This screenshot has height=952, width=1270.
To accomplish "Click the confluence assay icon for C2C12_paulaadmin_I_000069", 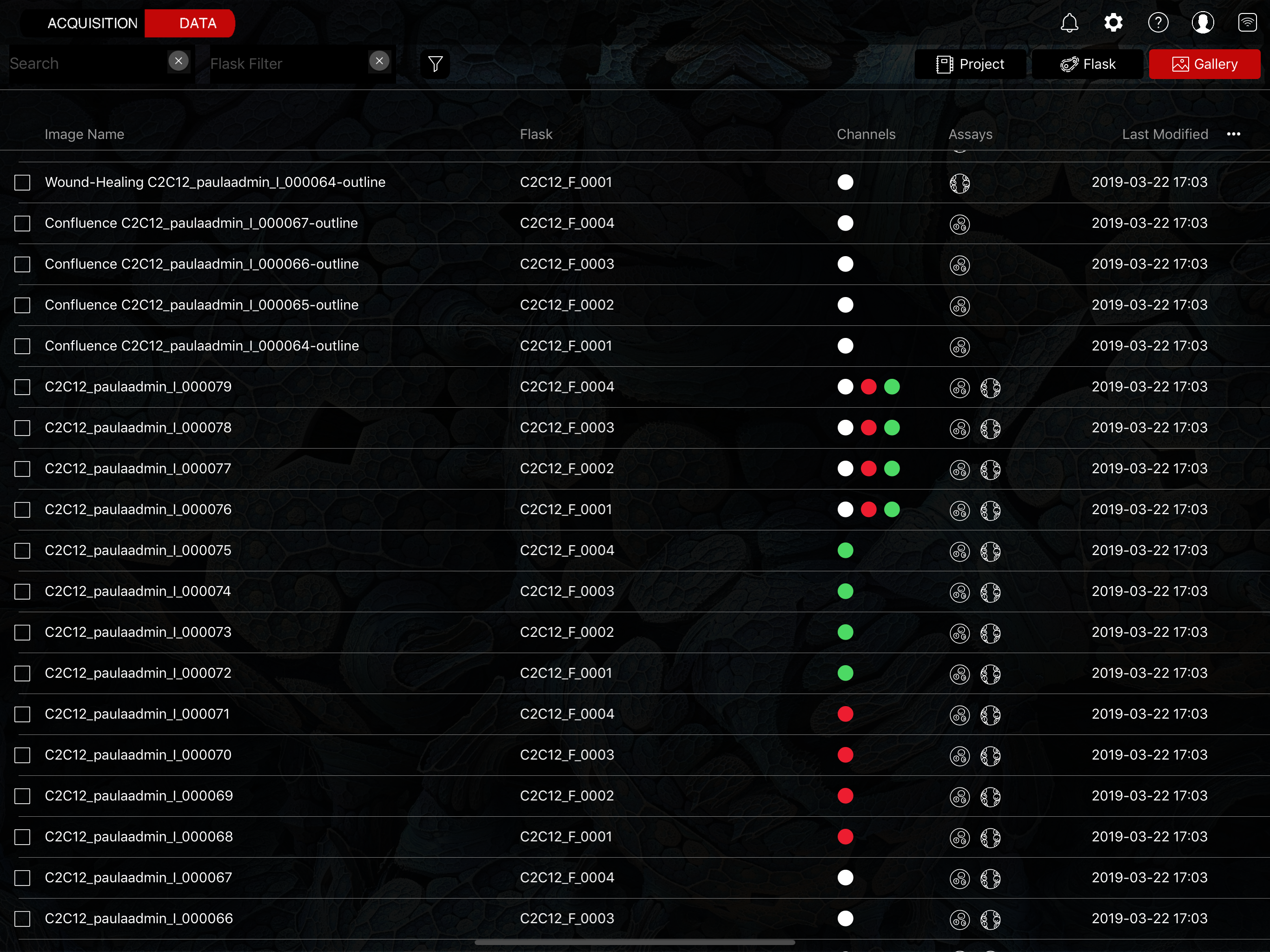I will pos(959,797).
